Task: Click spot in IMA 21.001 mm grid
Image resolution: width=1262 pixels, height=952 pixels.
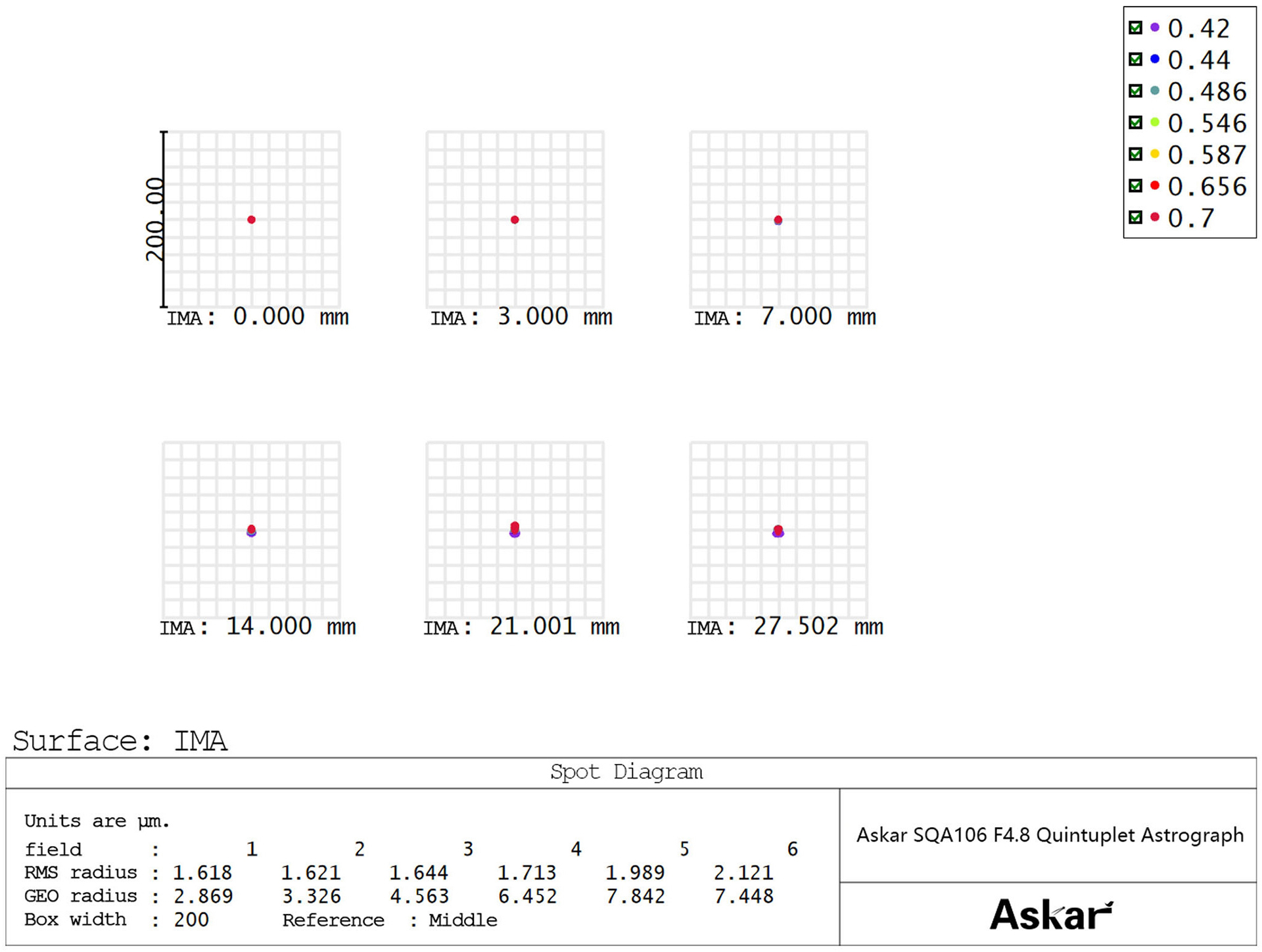Action: click(x=515, y=529)
